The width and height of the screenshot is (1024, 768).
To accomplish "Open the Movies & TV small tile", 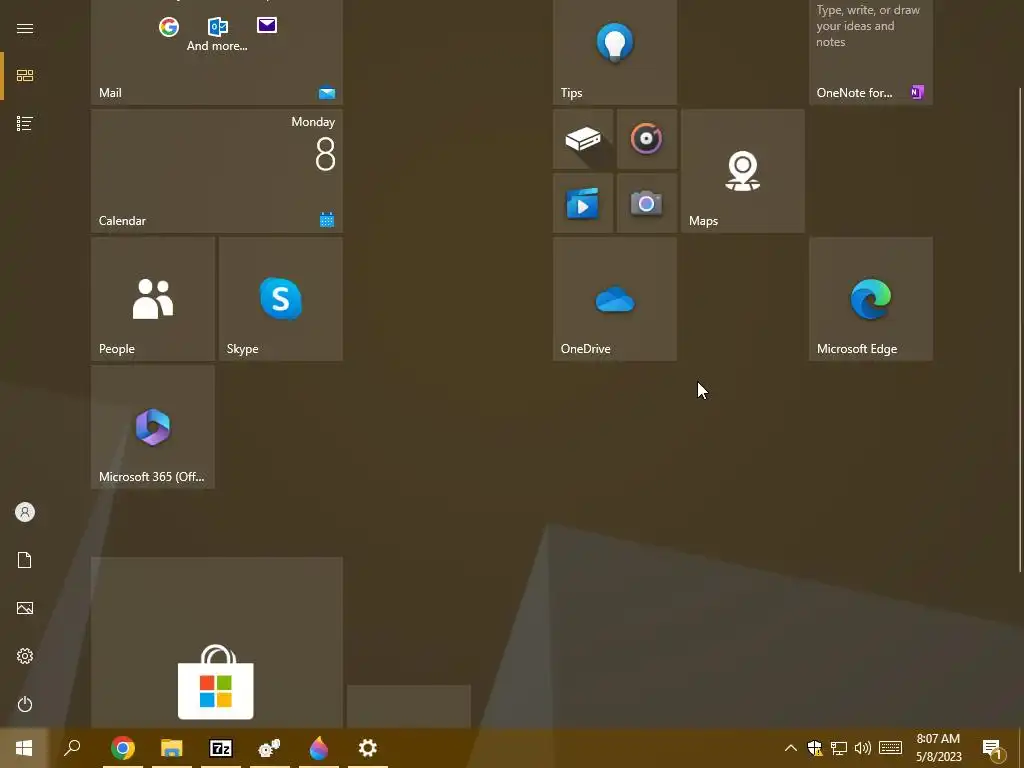I will click(583, 203).
